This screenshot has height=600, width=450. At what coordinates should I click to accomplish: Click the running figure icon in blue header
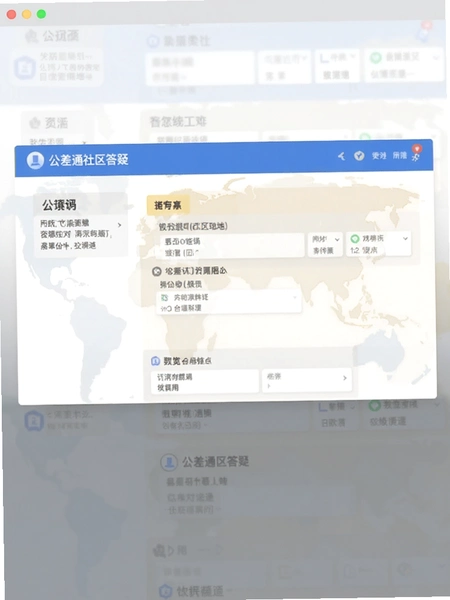[x=416, y=157]
